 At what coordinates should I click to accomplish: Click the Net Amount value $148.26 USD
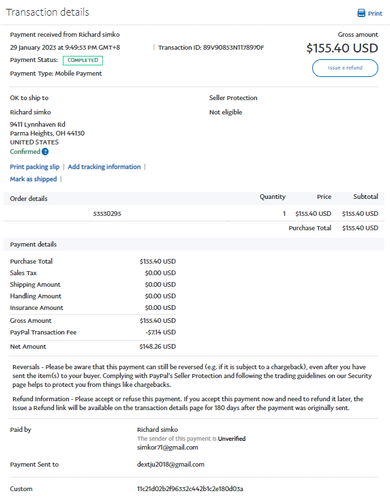158,347
